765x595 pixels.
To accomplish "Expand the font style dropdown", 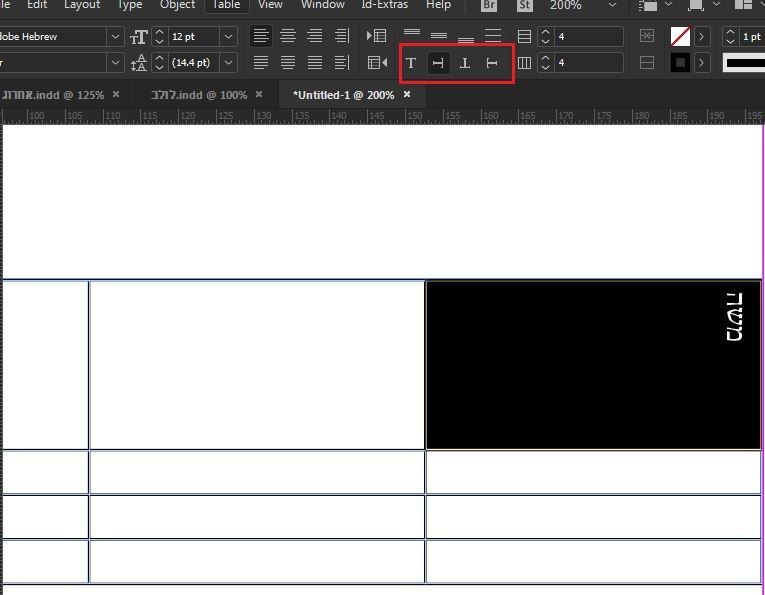I will pyautogui.click(x=115, y=62).
